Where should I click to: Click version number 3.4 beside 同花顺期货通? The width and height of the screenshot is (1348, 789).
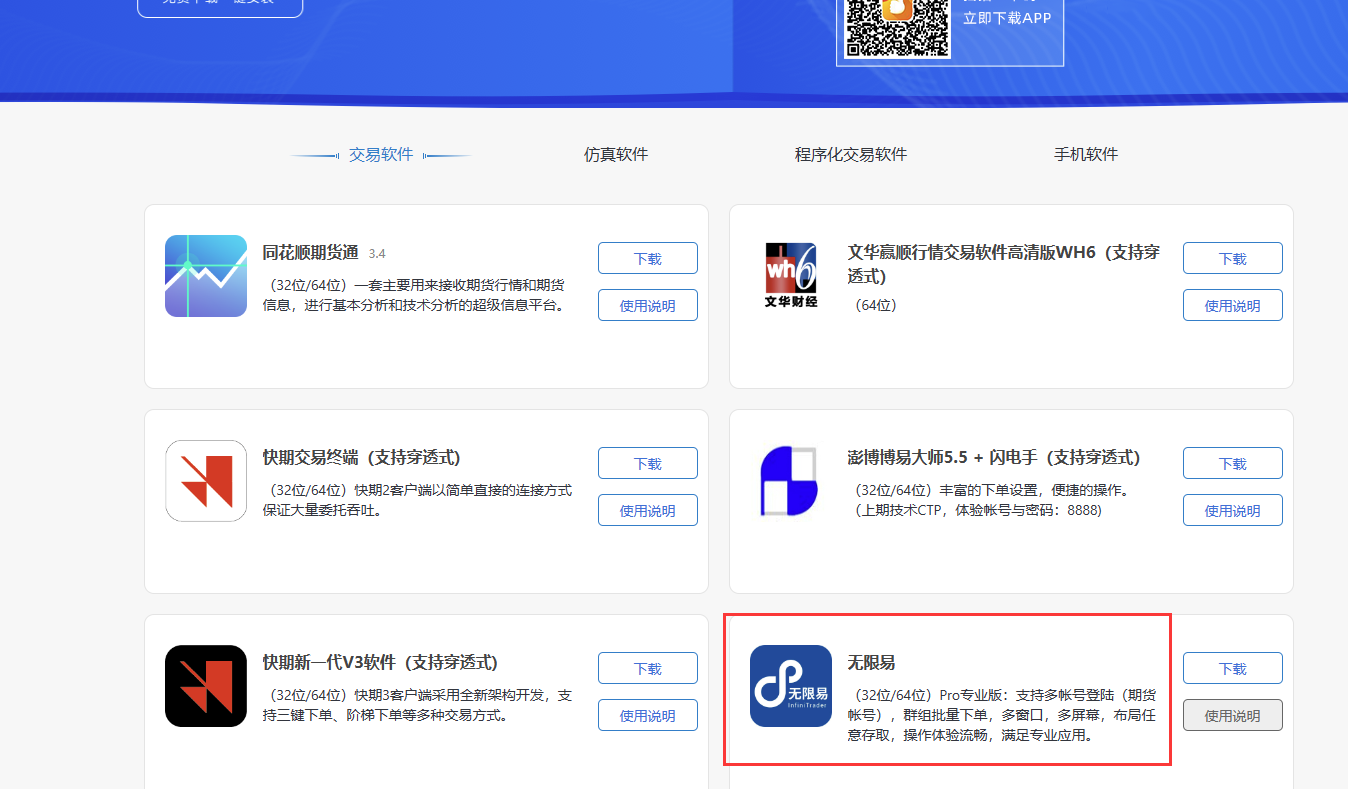(377, 254)
